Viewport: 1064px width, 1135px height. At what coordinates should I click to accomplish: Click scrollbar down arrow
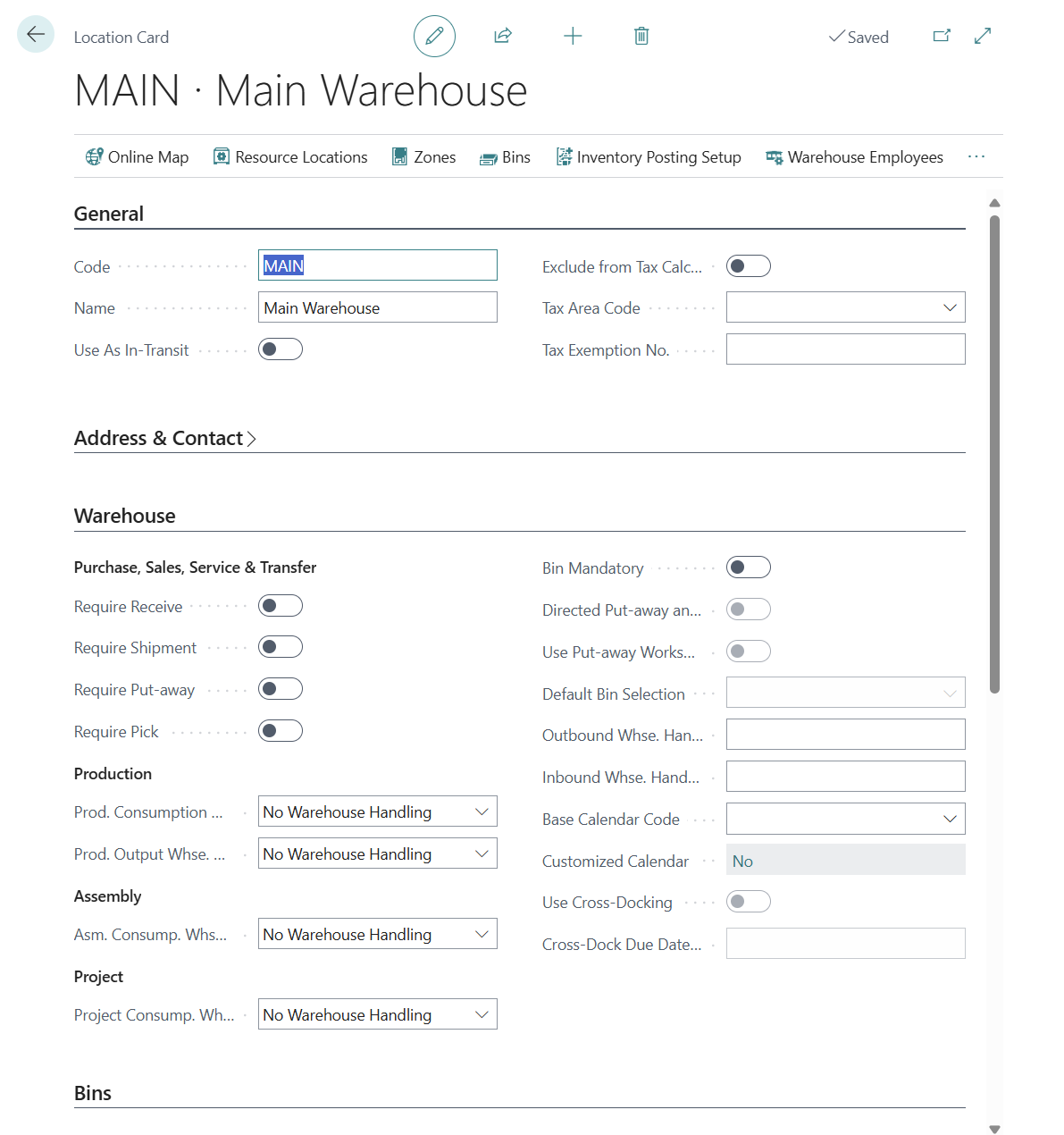[x=994, y=1129]
